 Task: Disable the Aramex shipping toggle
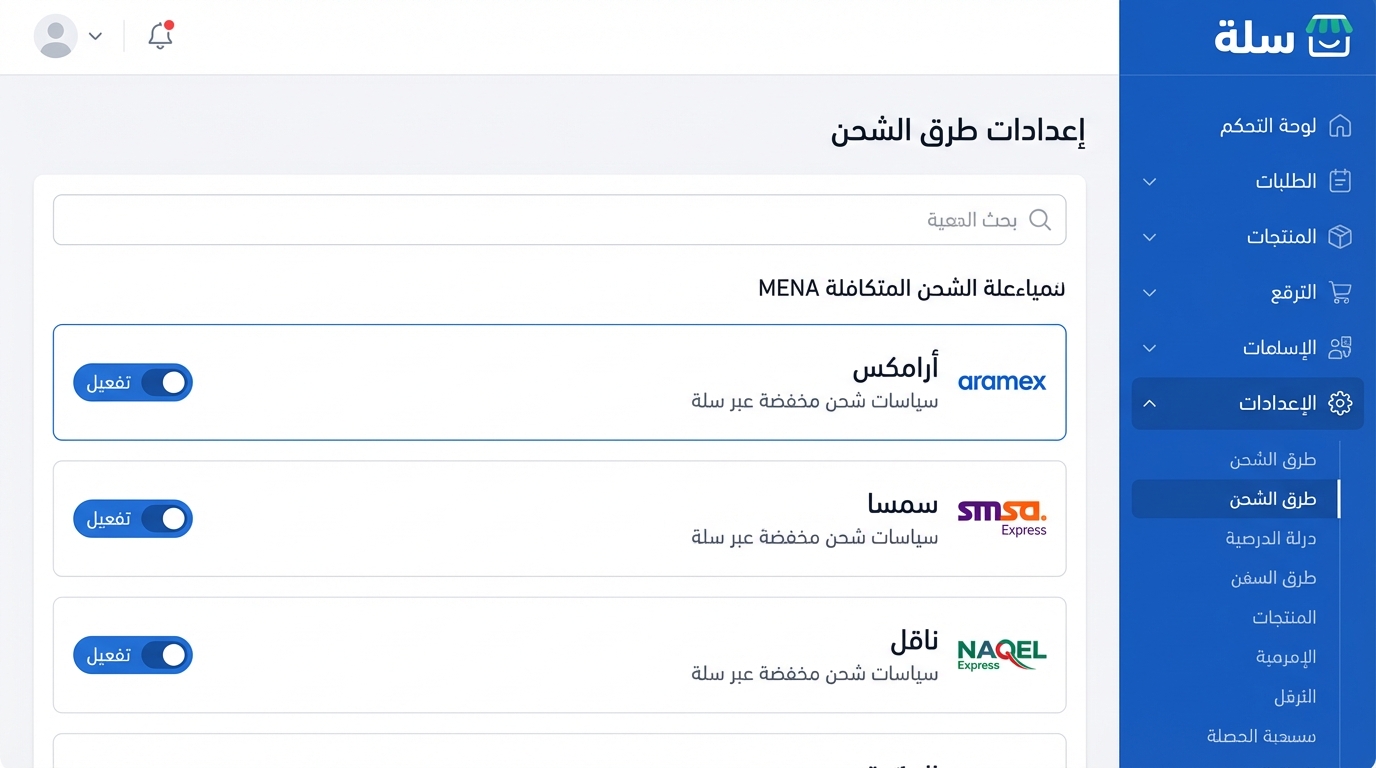pos(133,382)
